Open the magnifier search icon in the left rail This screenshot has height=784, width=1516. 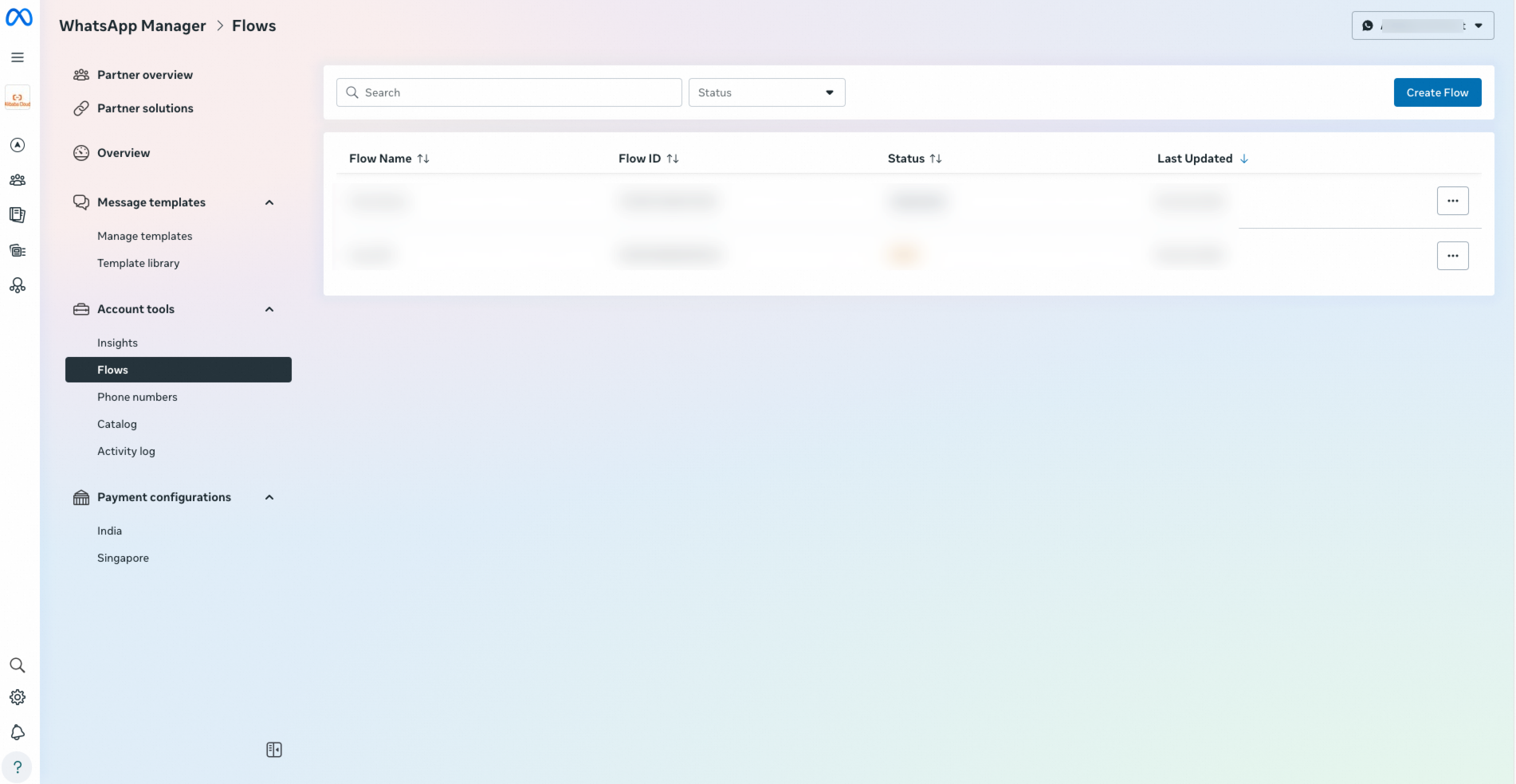point(18,665)
